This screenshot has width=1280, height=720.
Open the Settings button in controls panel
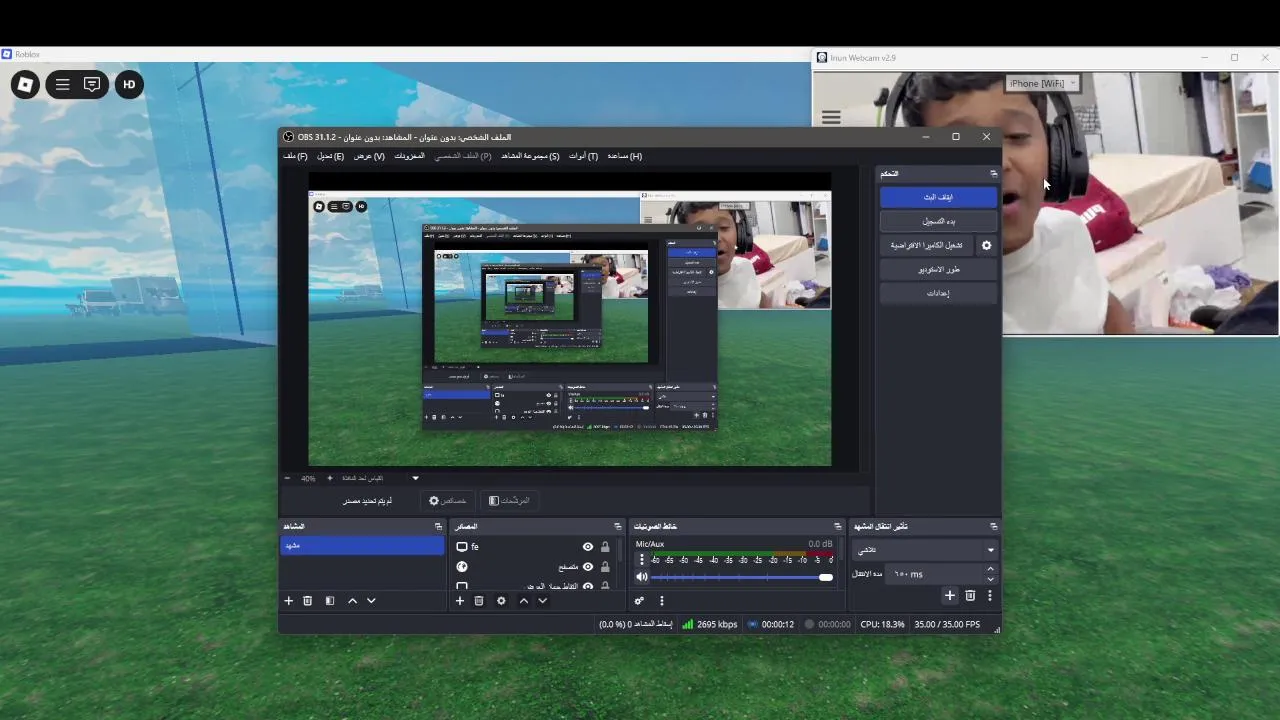pyautogui.click(x=938, y=293)
